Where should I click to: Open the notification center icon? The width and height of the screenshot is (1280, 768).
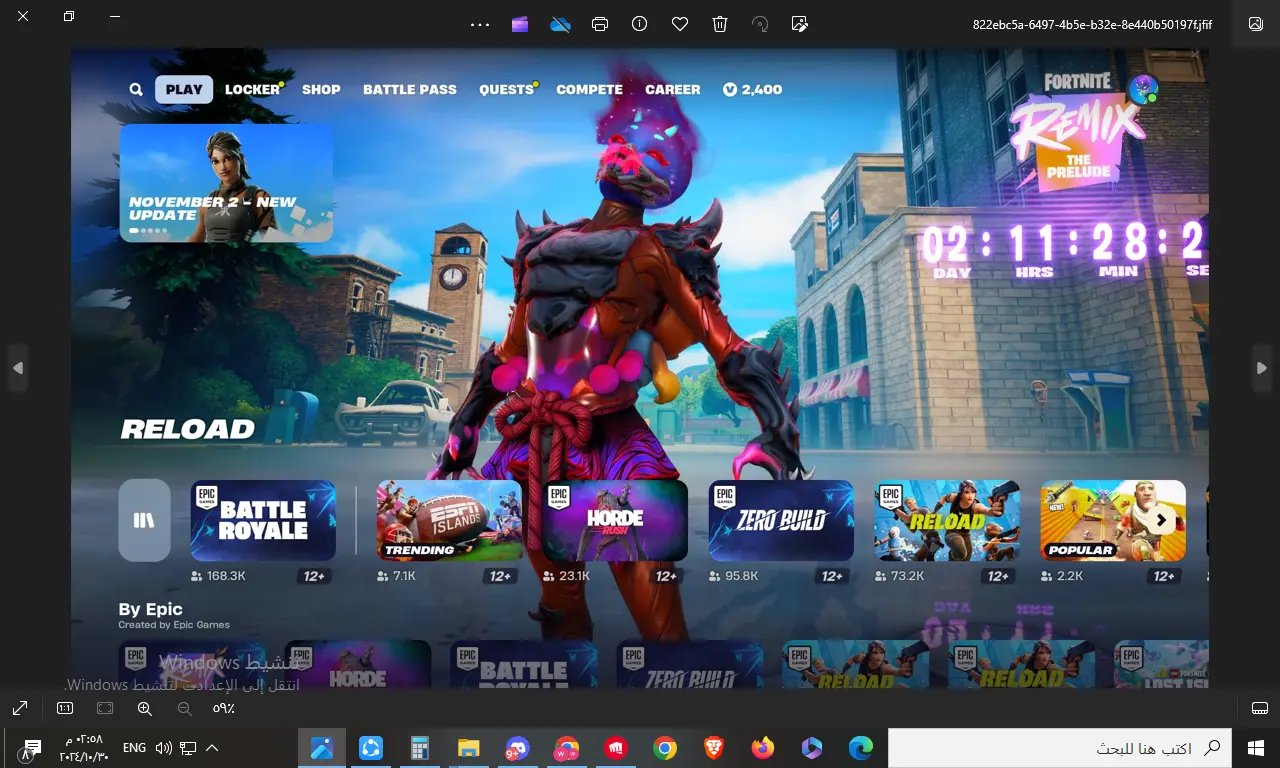[30, 748]
